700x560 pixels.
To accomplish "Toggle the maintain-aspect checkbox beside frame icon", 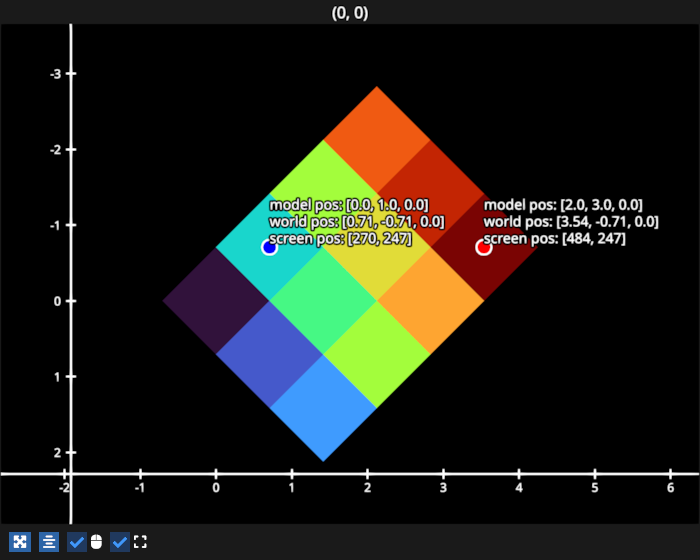I will (x=120, y=542).
